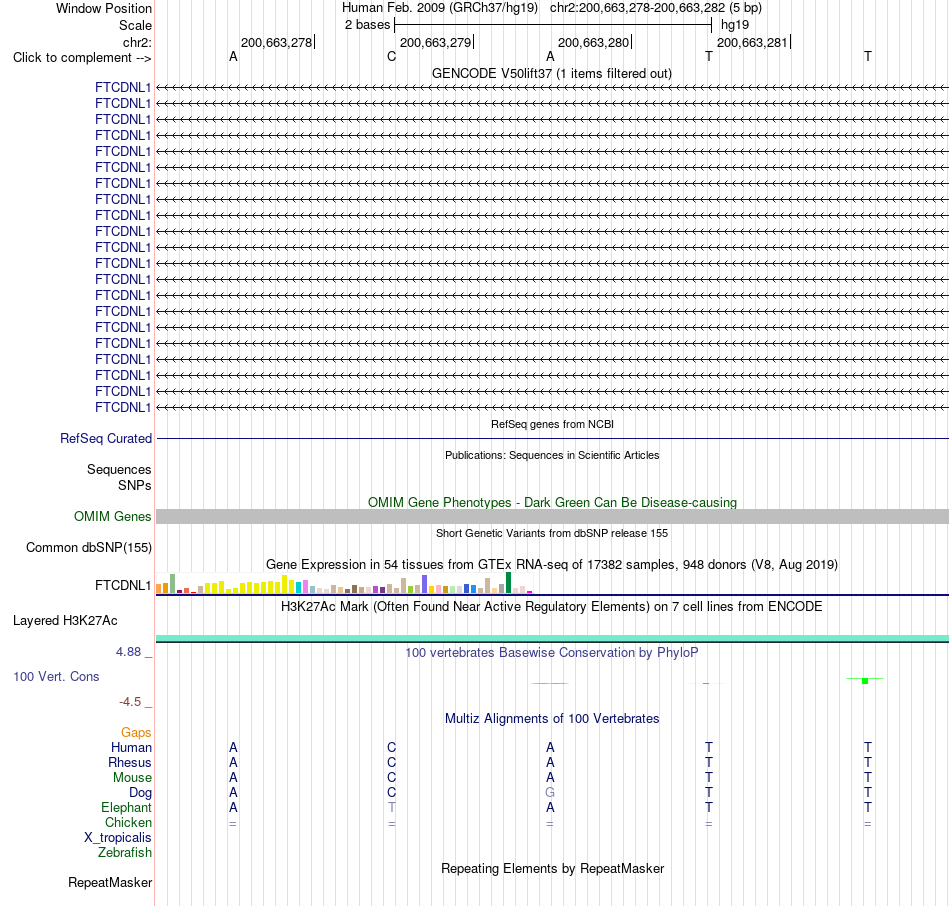Click the horizontal scale bar line
950x906 pixels.
(553, 25)
